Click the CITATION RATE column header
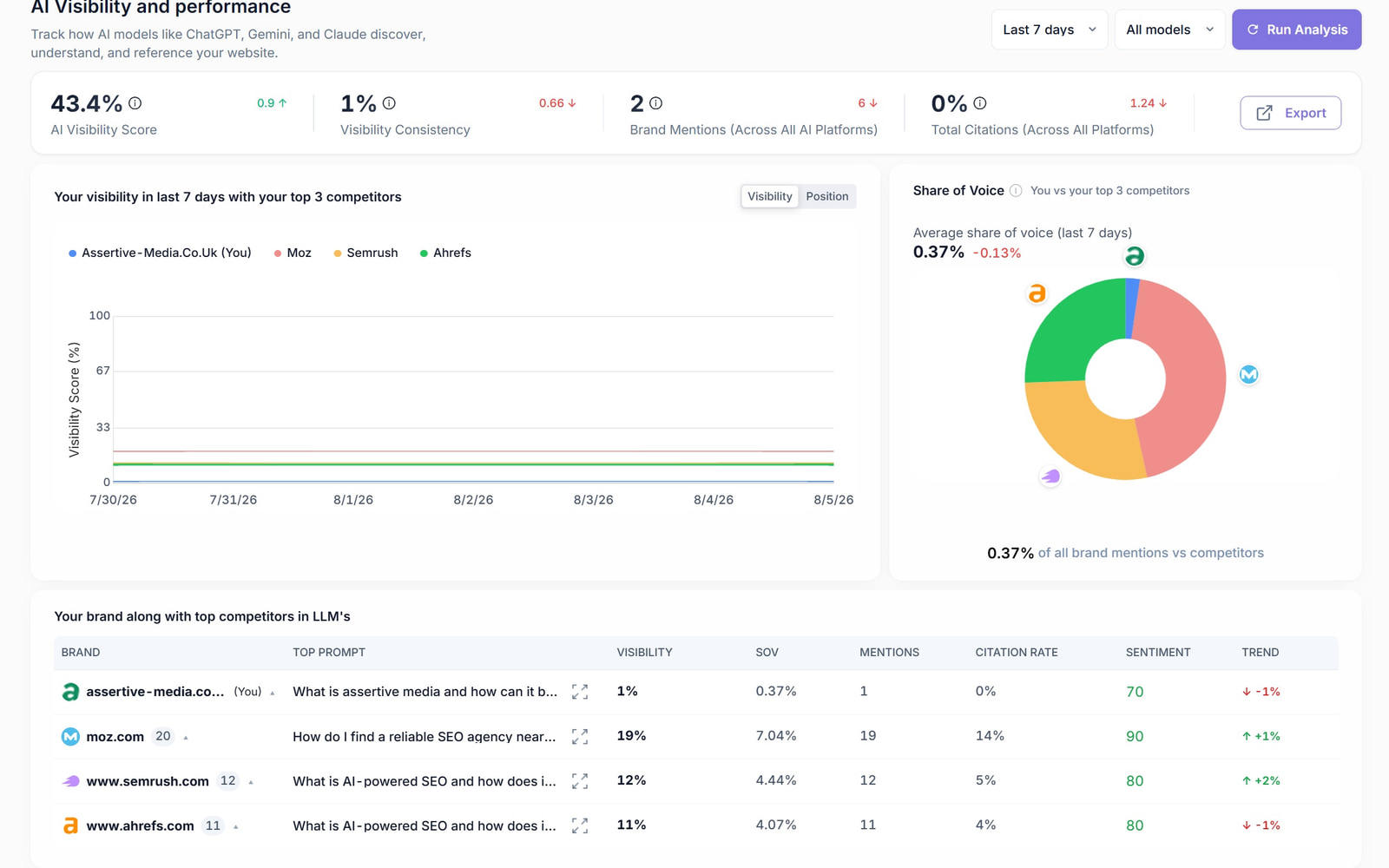This screenshot has width=1389, height=868. click(x=1017, y=652)
